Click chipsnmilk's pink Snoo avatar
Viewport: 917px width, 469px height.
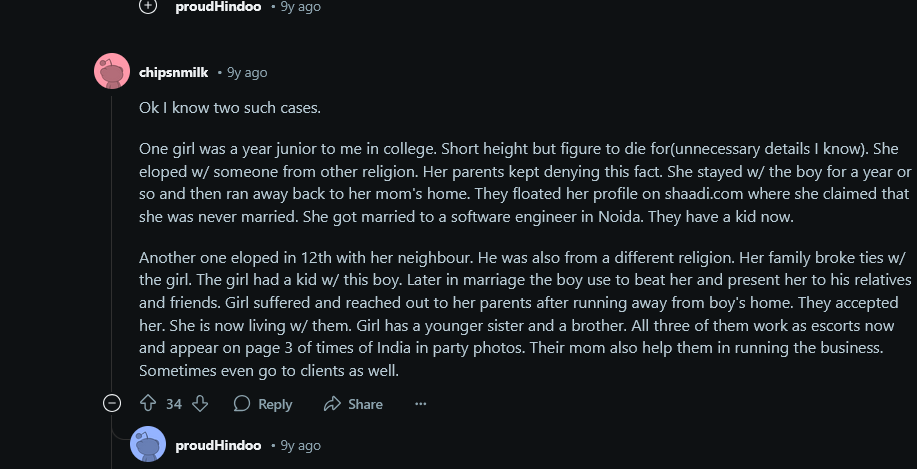[112, 71]
